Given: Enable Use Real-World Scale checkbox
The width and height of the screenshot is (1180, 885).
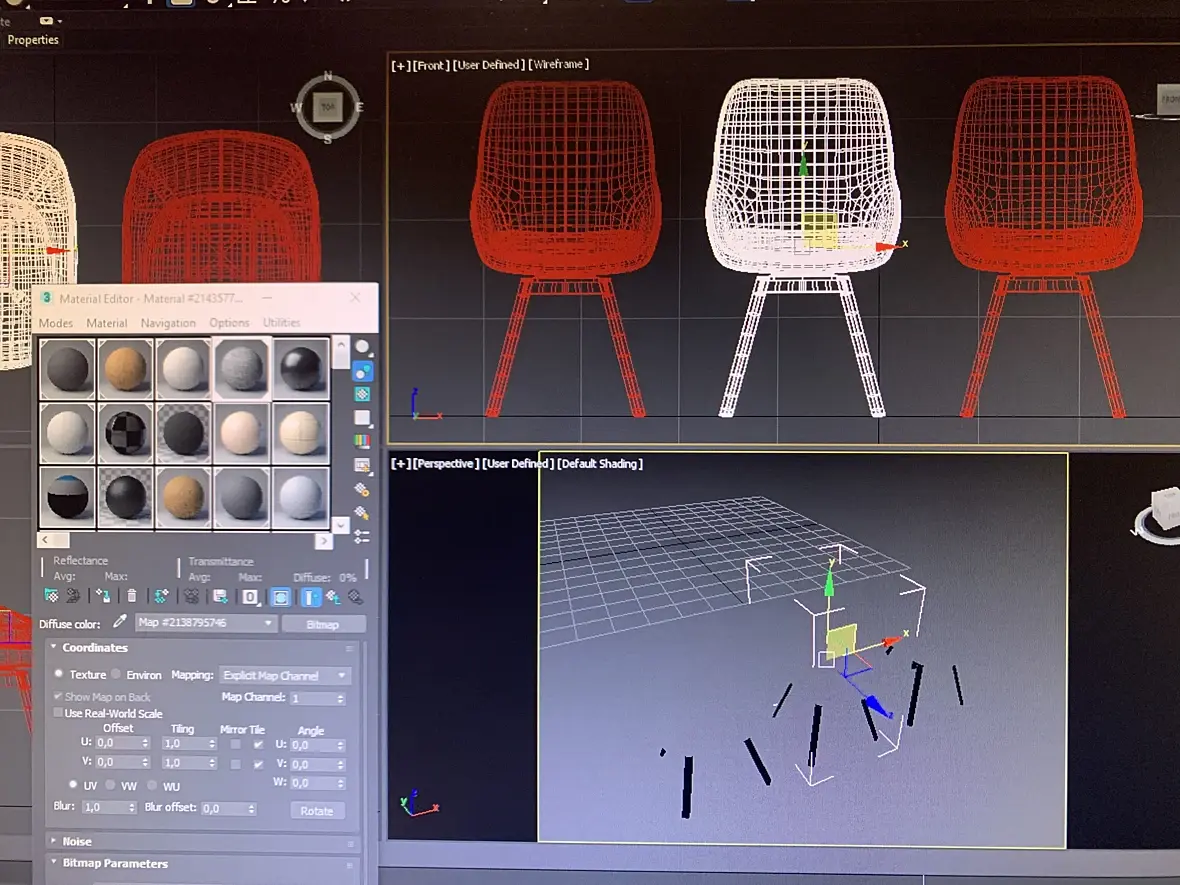Looking at the screenshot, I should (x=58, y=712).
